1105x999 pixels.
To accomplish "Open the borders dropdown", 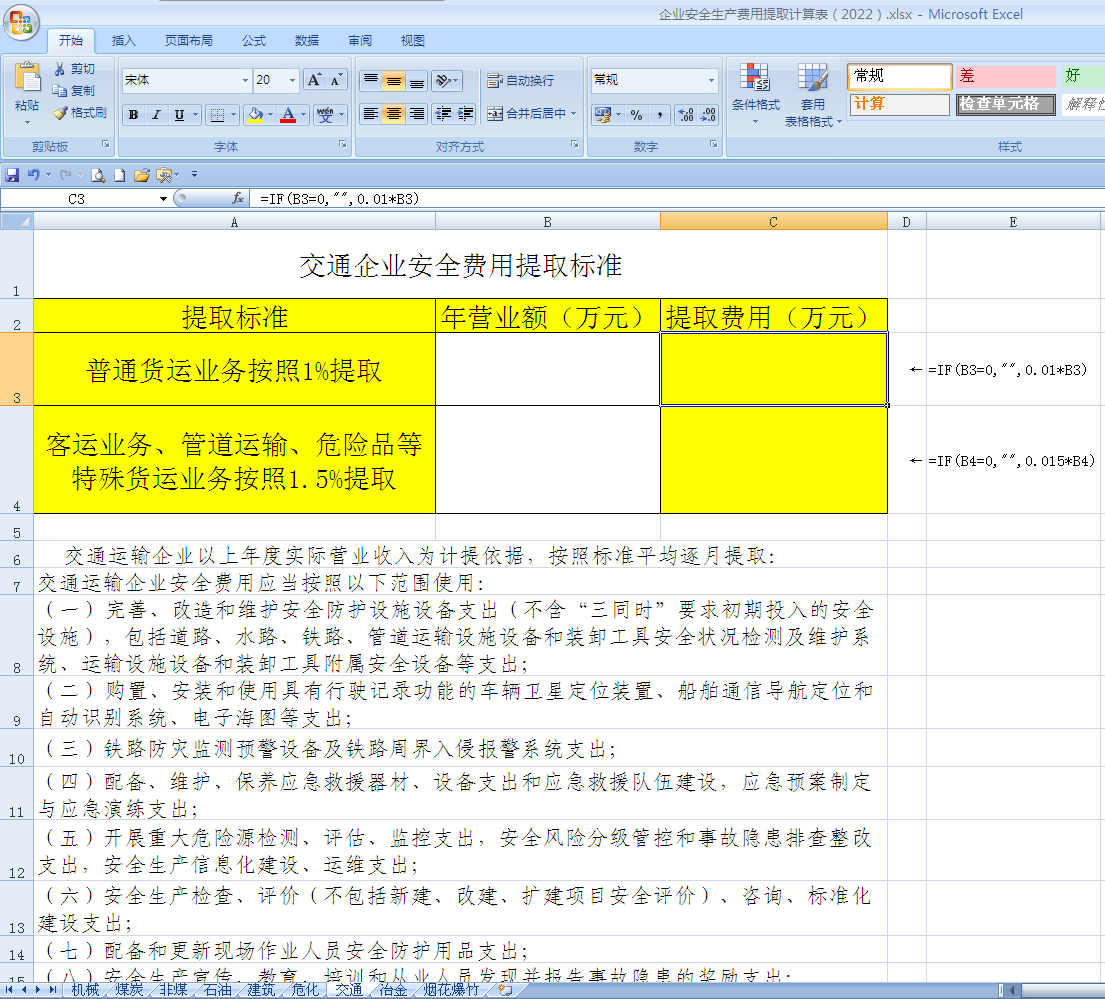I will [235, 115].
